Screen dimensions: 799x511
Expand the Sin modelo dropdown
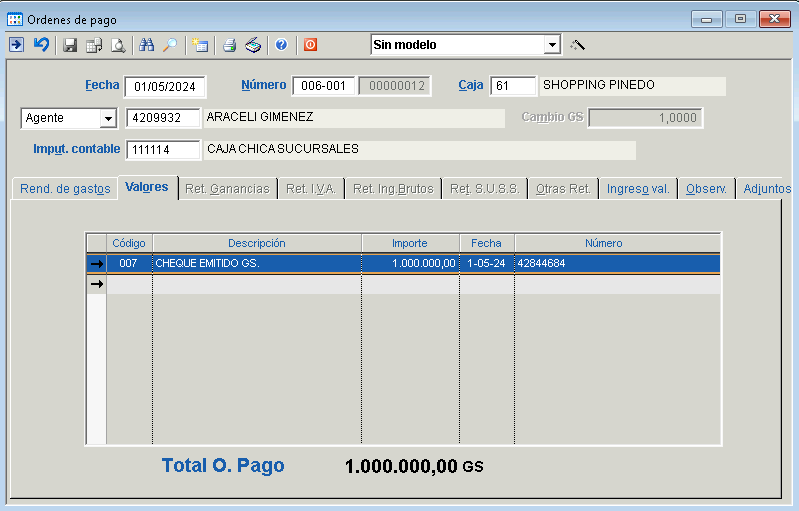(552, 45)
